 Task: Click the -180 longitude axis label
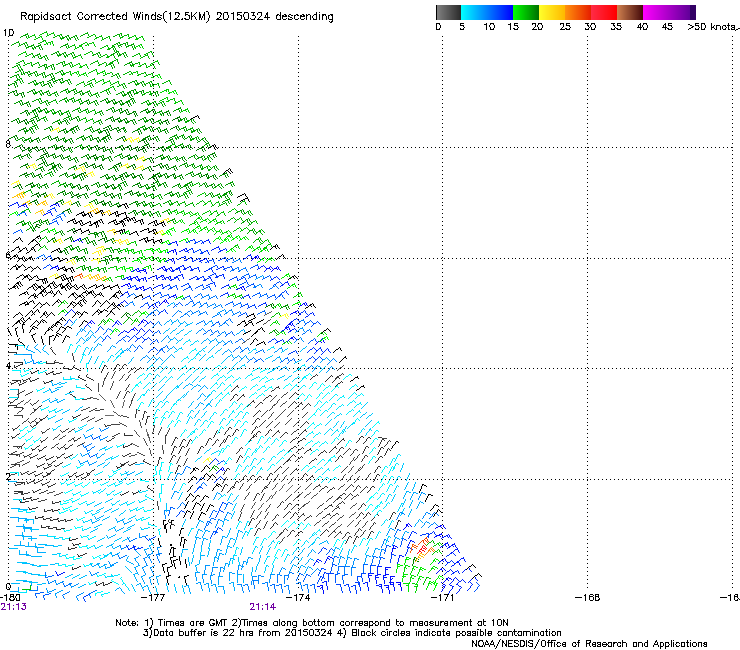(x=10, y=598)
